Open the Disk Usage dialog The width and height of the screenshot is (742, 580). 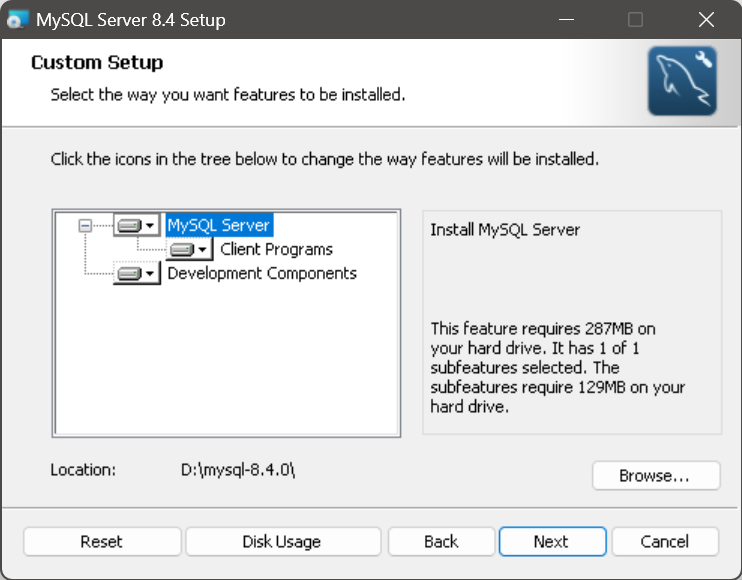click(x=283, y=542)
